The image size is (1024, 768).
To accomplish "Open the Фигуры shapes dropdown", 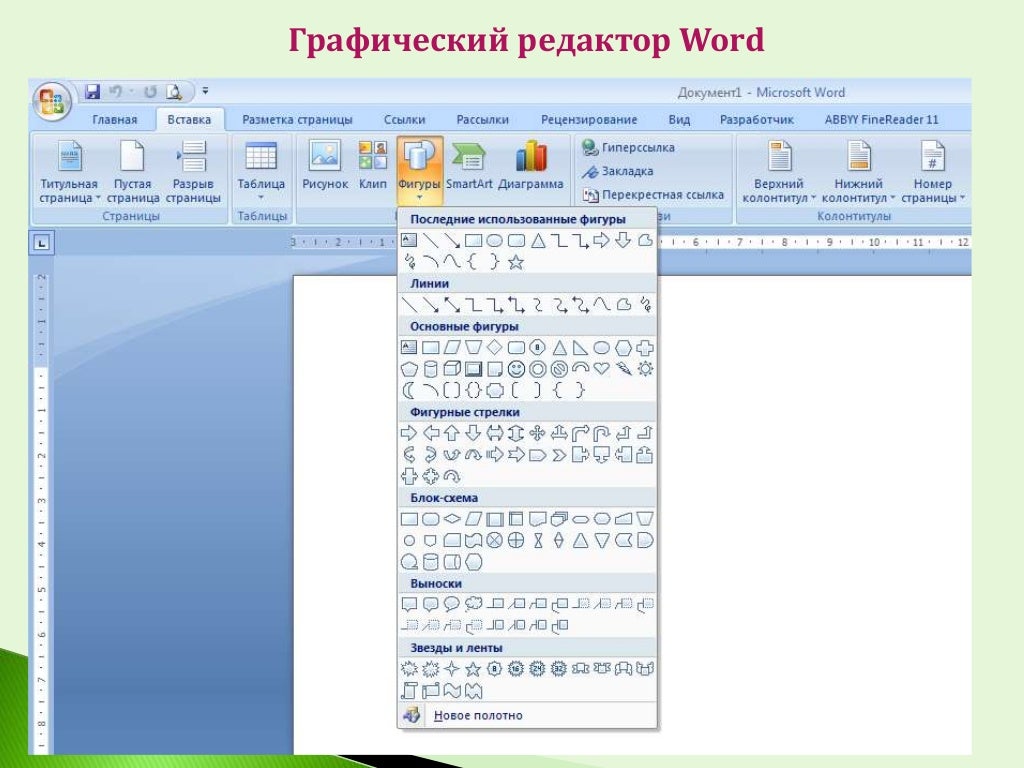I will [x=419, y=171].
